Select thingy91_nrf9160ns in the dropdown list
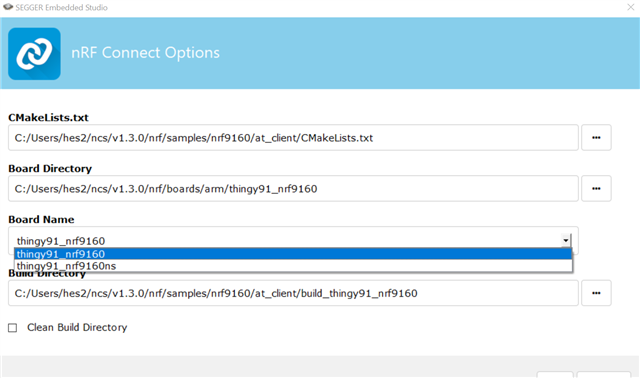 pyautogui.click(x=293, y=266)
